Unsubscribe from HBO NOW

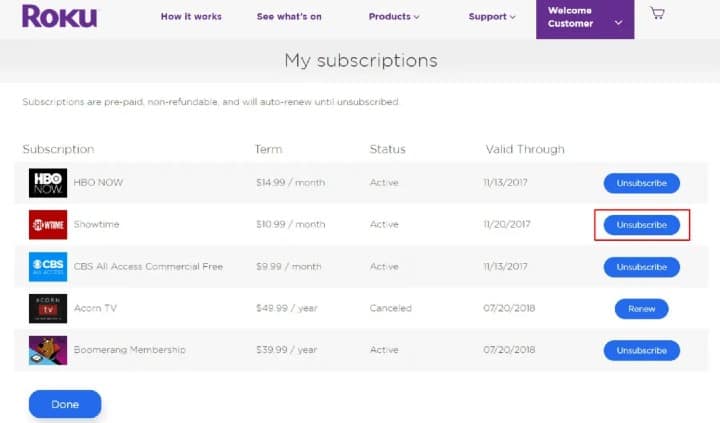641,183
